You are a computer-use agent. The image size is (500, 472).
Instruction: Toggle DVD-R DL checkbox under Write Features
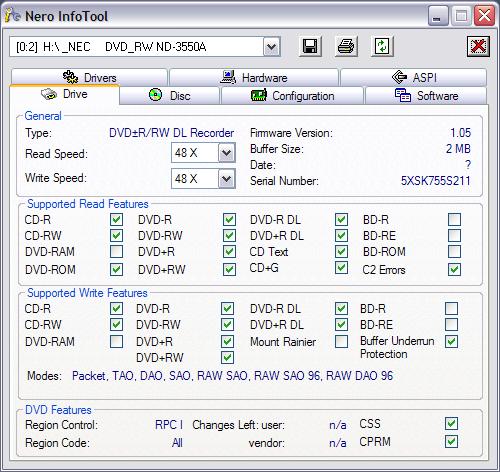point(341,309)
